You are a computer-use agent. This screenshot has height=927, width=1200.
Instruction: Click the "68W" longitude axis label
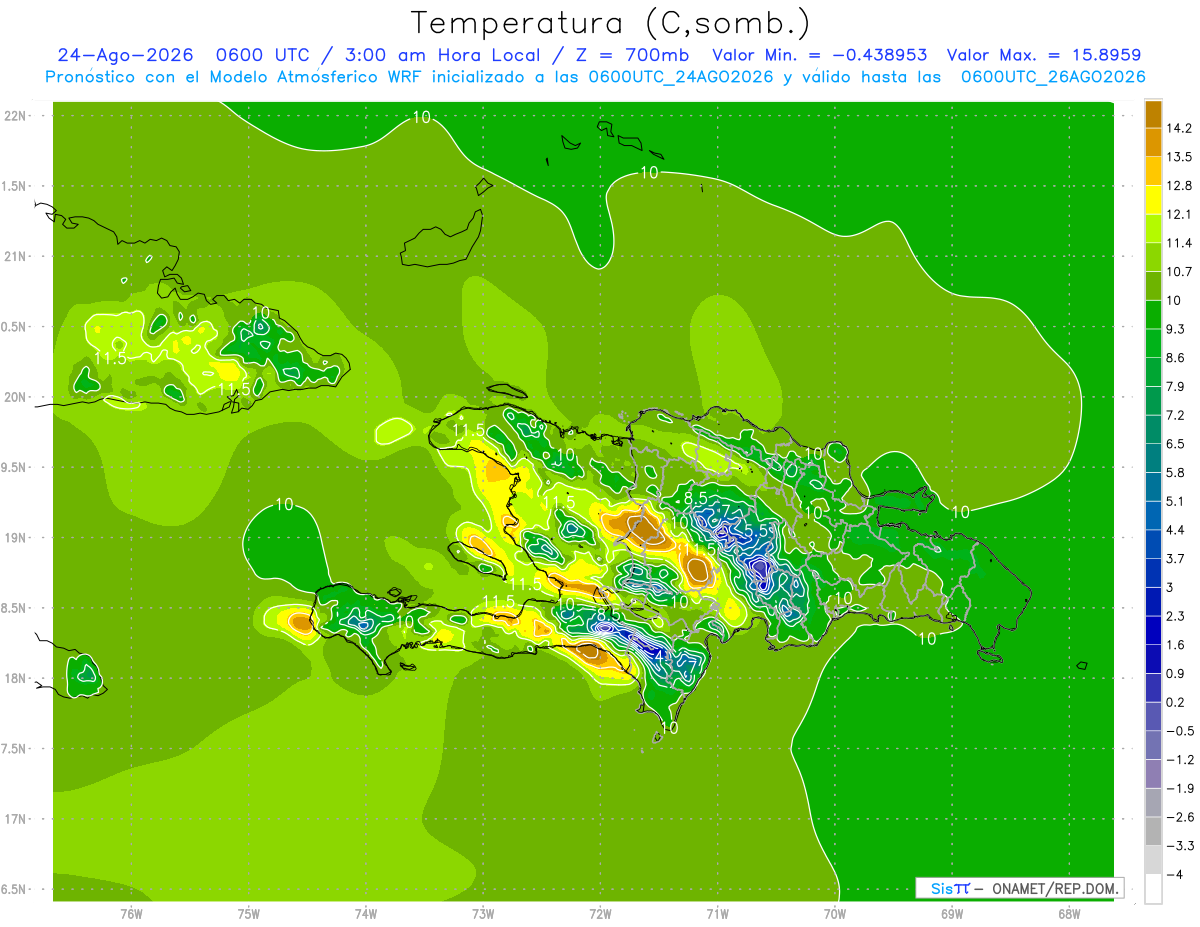1069,913
